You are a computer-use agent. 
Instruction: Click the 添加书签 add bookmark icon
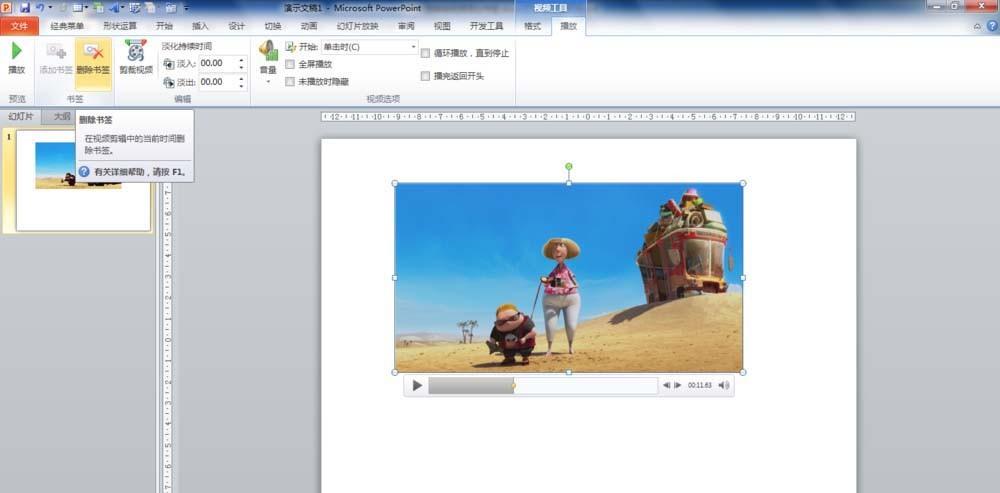point(56,51)
